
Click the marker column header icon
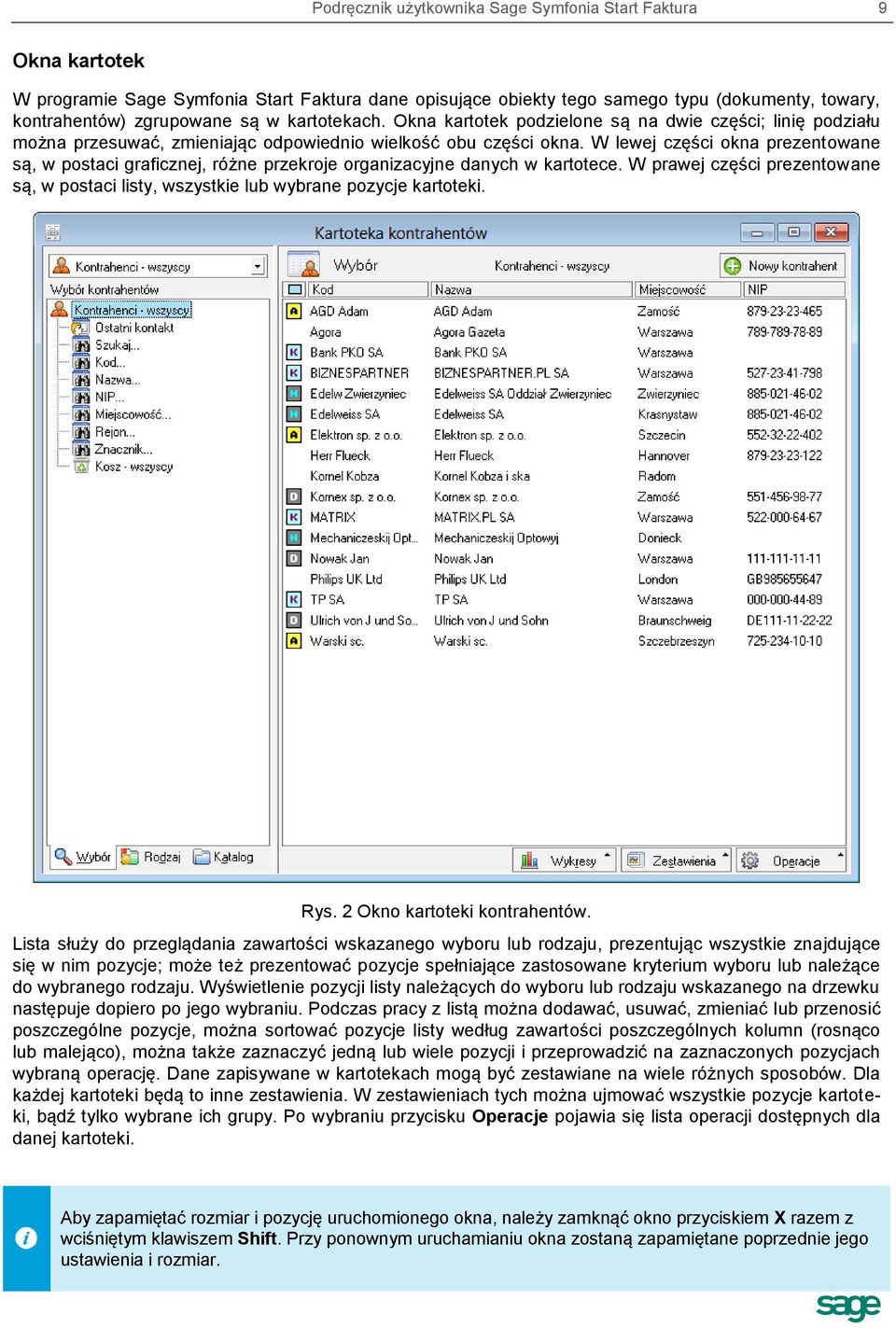[295, 289]
